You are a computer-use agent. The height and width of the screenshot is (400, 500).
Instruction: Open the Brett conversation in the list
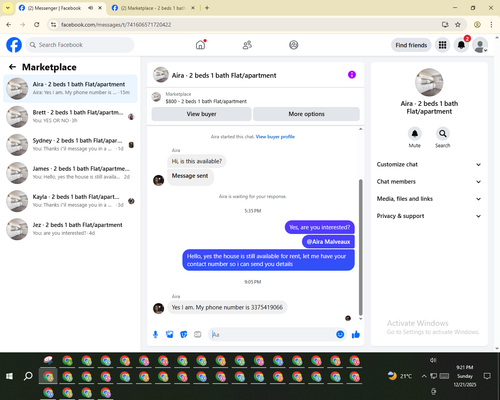(70, 117)
